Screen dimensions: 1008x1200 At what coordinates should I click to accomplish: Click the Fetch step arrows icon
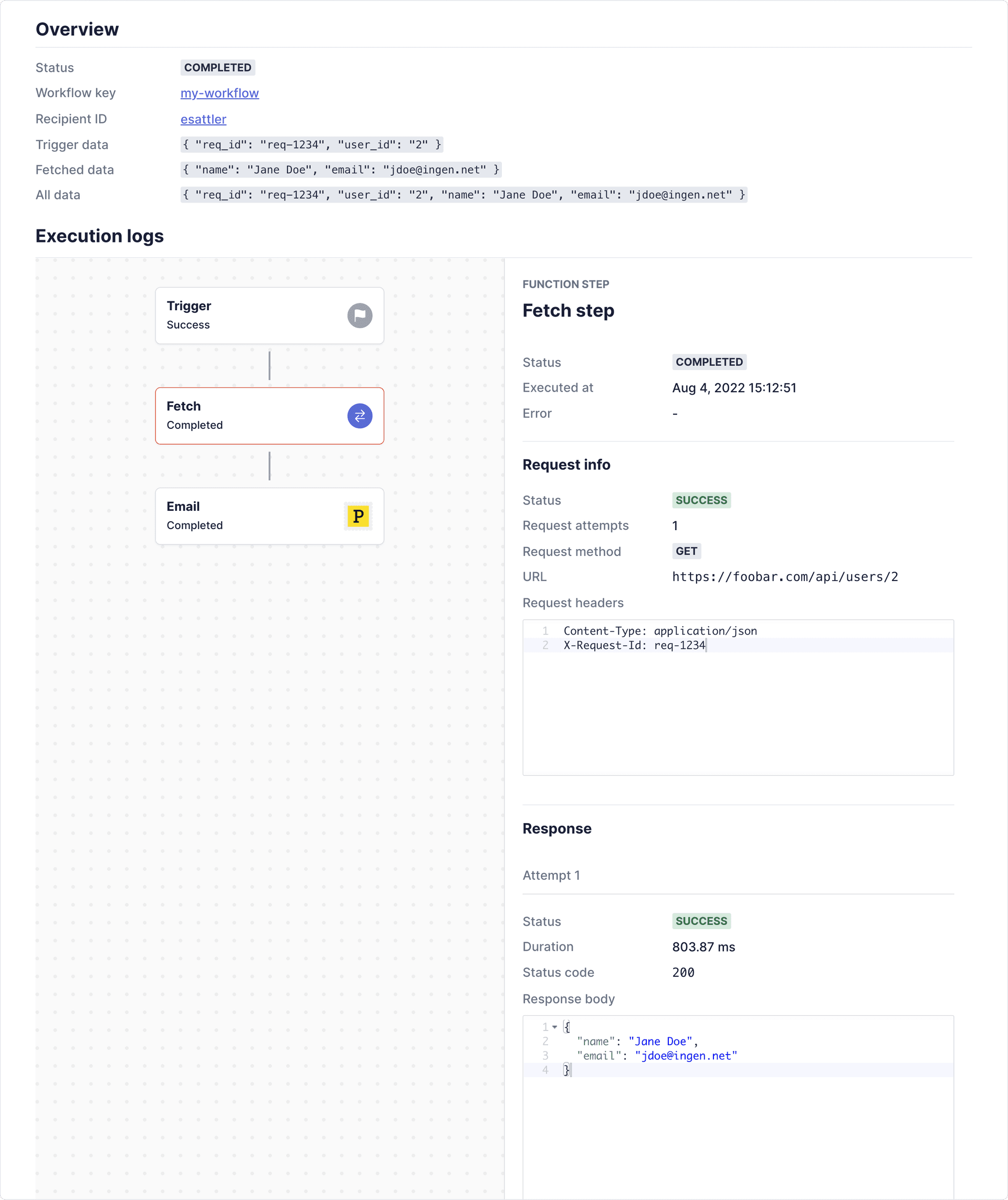[360, 416]
